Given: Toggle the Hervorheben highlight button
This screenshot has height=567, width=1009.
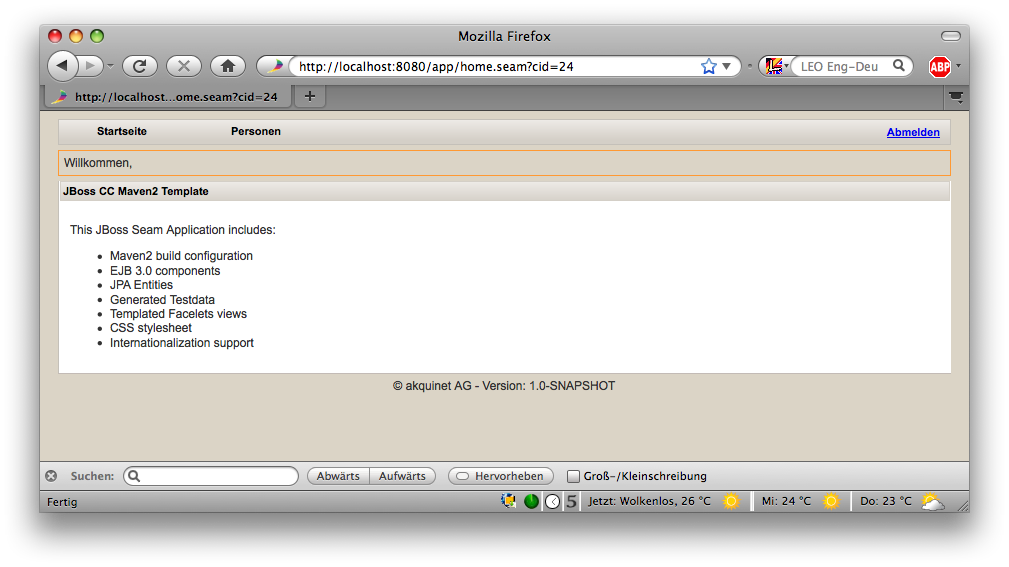Looking at the screenshot, I should coord(500,476).
